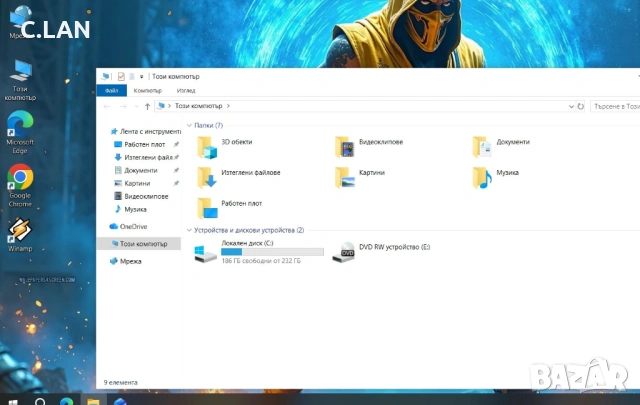The width and height of the screenshot is (640, 405).
Task: Open the Документи folder in the Папки group
Action: (501, 147)
